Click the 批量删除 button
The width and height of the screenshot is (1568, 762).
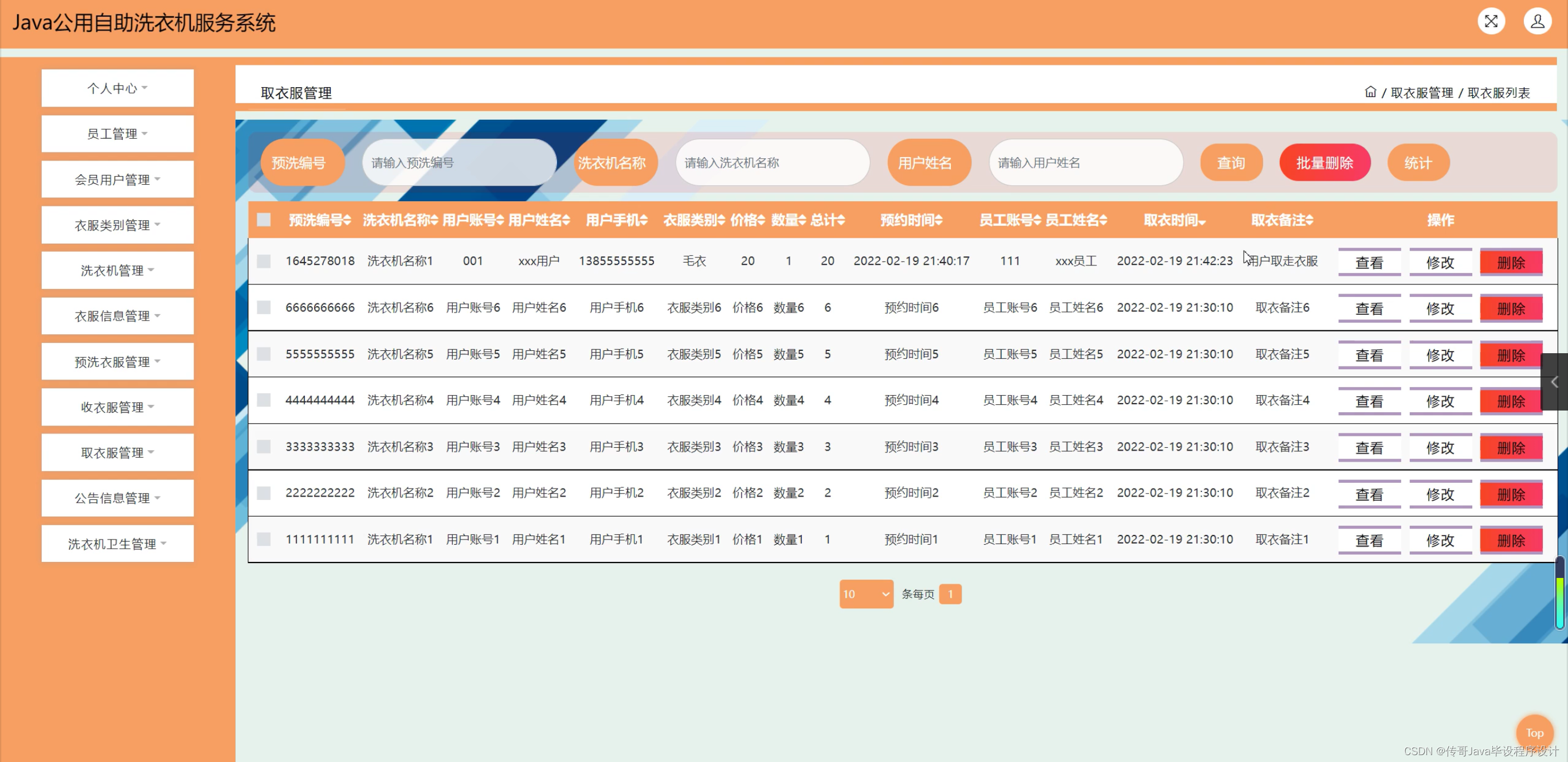tap(1324, 163)
